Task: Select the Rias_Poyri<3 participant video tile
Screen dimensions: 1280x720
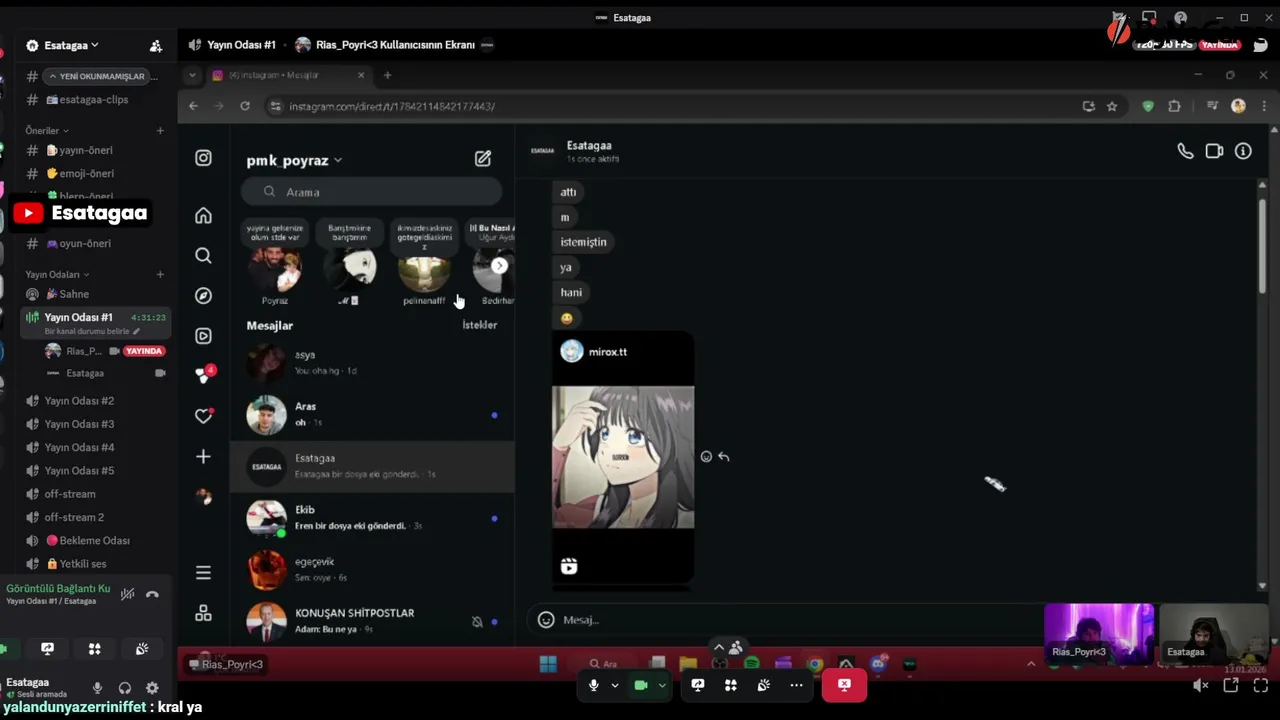Action: (1099, 633)
